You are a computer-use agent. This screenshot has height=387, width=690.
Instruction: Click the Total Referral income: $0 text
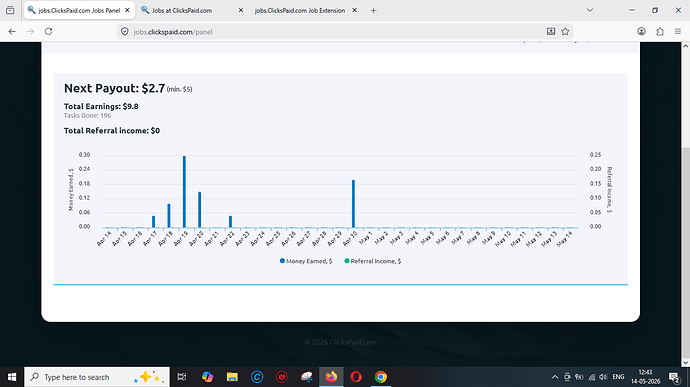click(112, 131)
